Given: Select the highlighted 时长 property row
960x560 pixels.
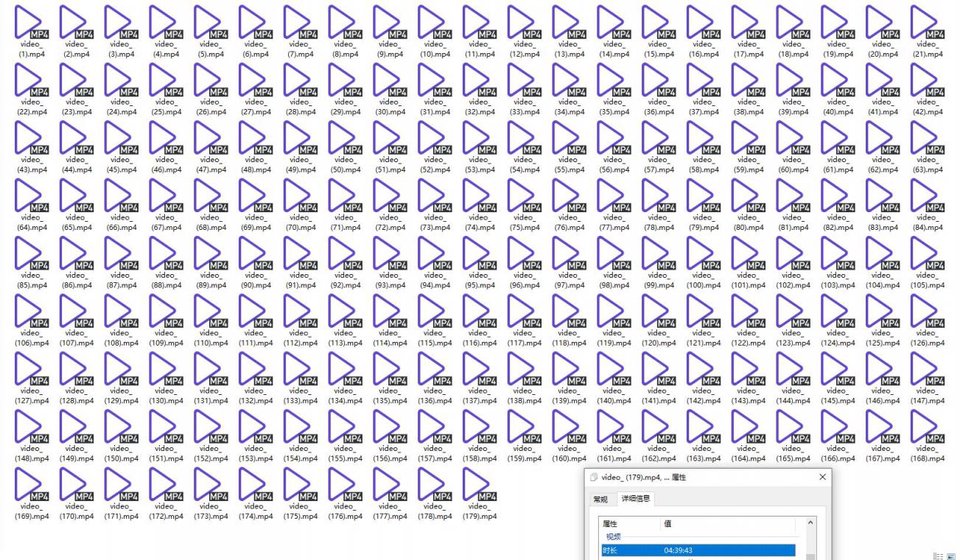Looking at the screenshot, I should pyautogui.click(x=697, y=550).
